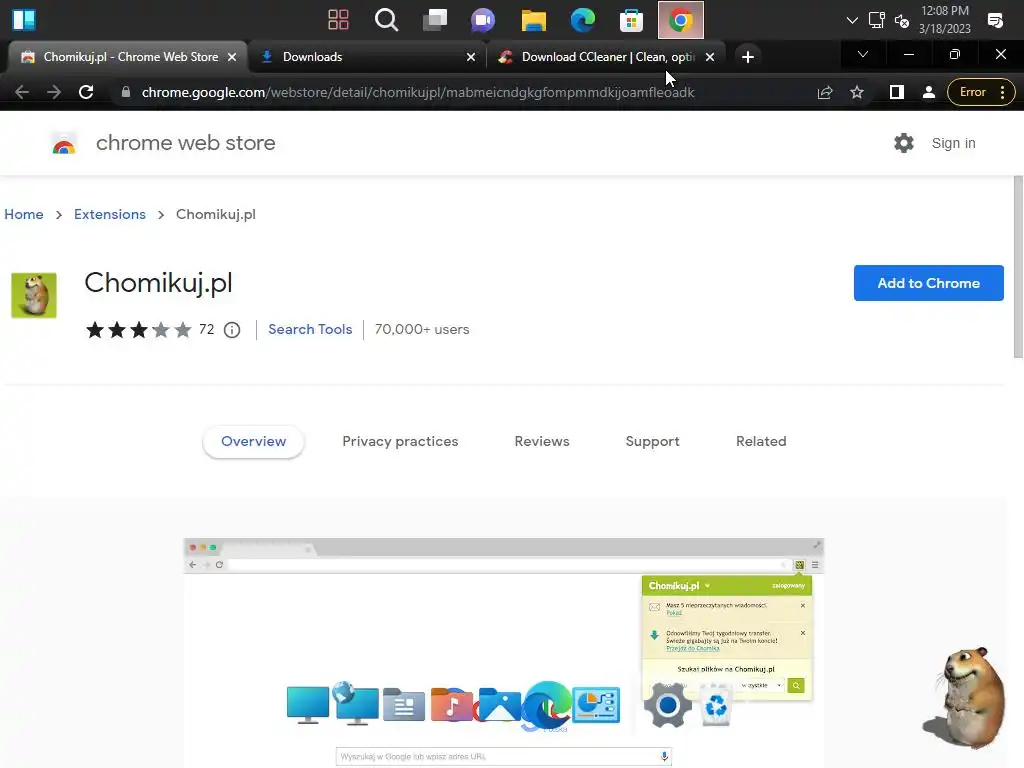Launch Microsoft Edge from taskbar
This screenshot has width=1024, height=768.
583,20
